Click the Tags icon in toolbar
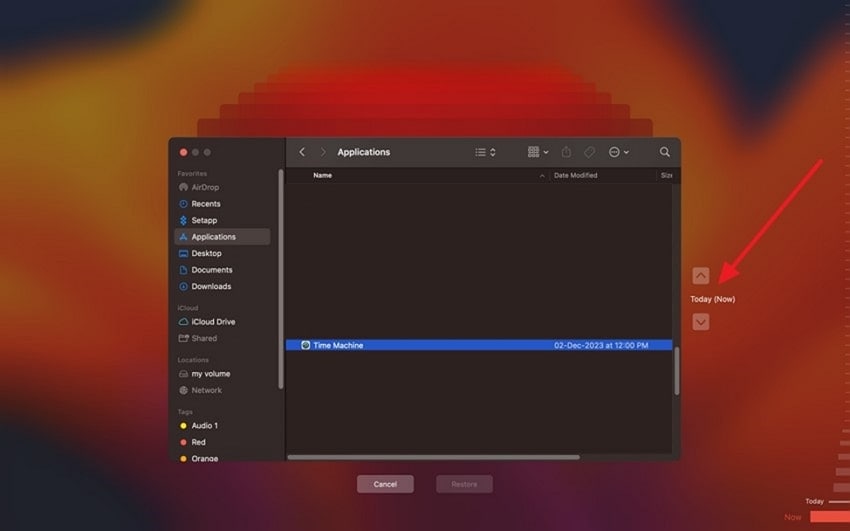The image size is (850, 531). tap(589, 152)
